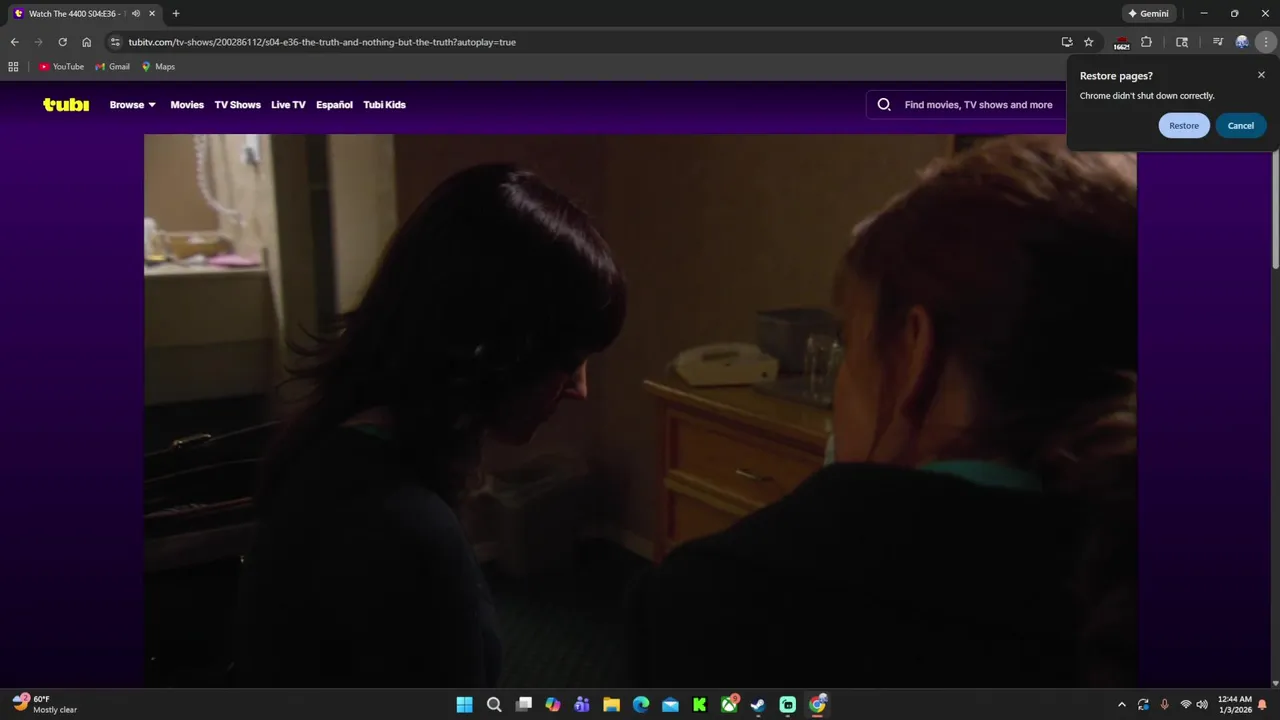
Task: Switch to Español content
Action: click(x=334, y=104)
